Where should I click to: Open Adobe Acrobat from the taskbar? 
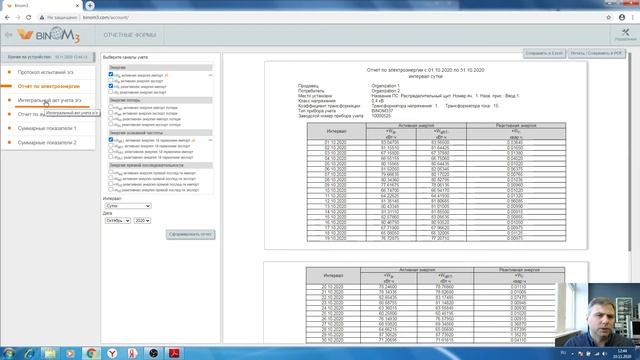click(174, 353)
